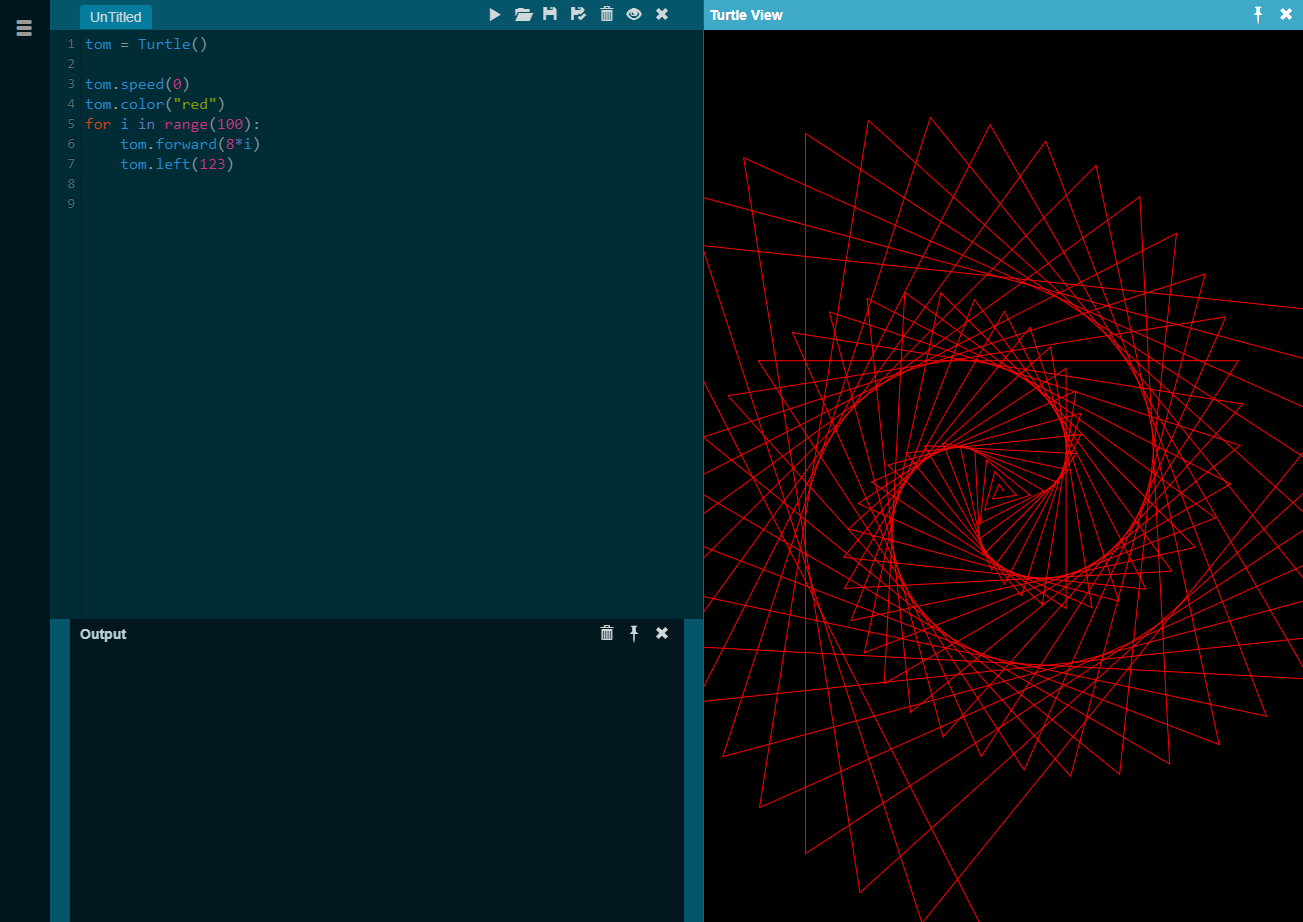Clear the Output panel with the trash icon
The image size is (1303, 922).
(x=606, y=633)
